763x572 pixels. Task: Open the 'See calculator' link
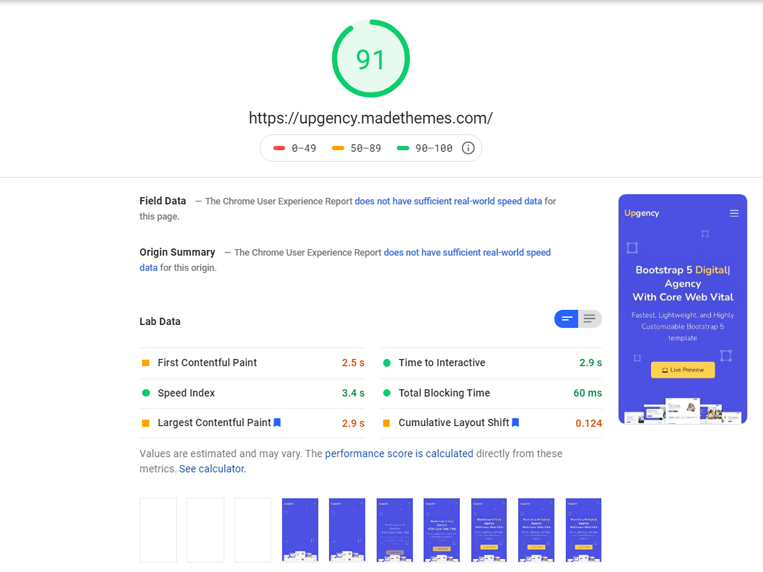pos(212,469)
